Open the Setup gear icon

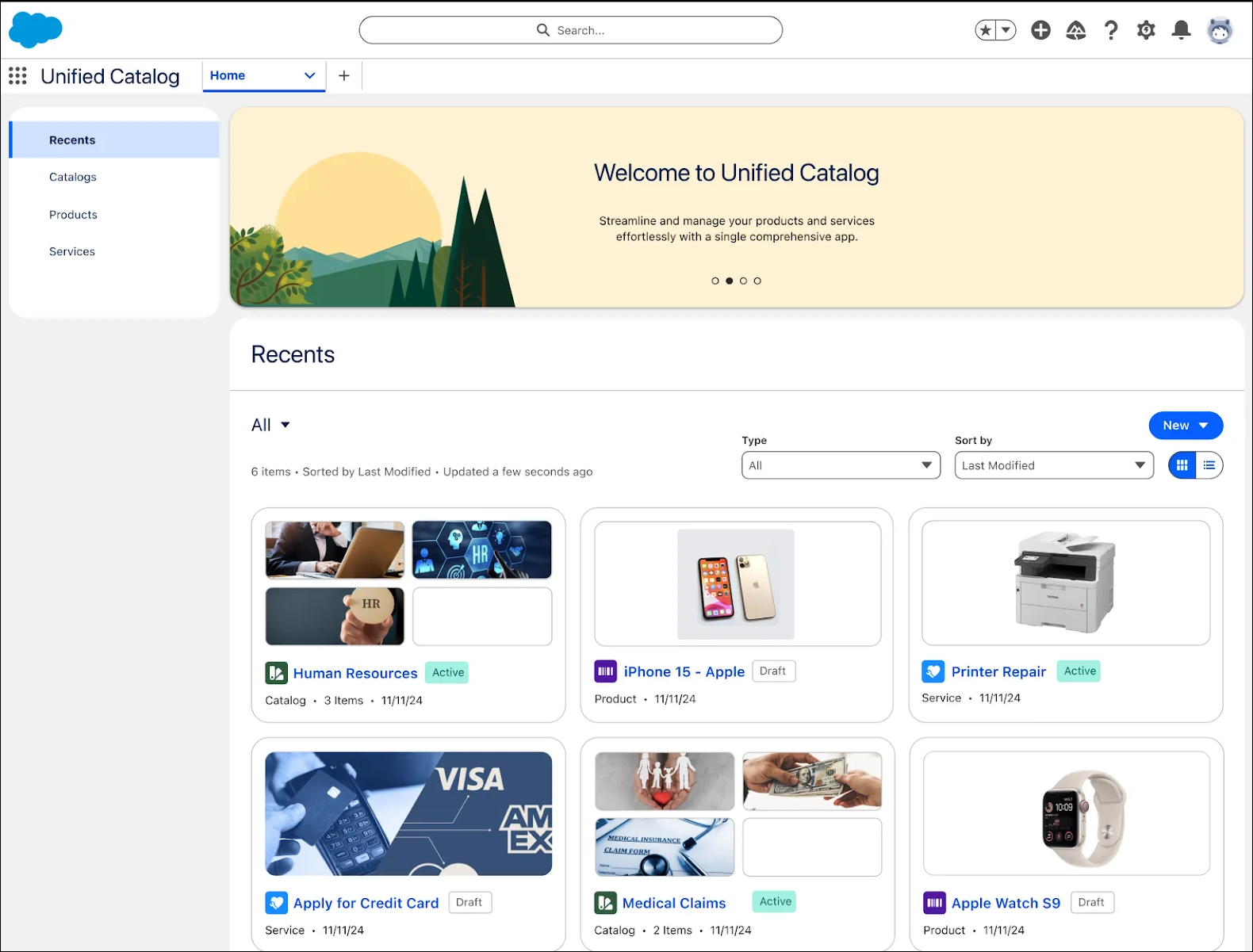tap(1146, 30)
